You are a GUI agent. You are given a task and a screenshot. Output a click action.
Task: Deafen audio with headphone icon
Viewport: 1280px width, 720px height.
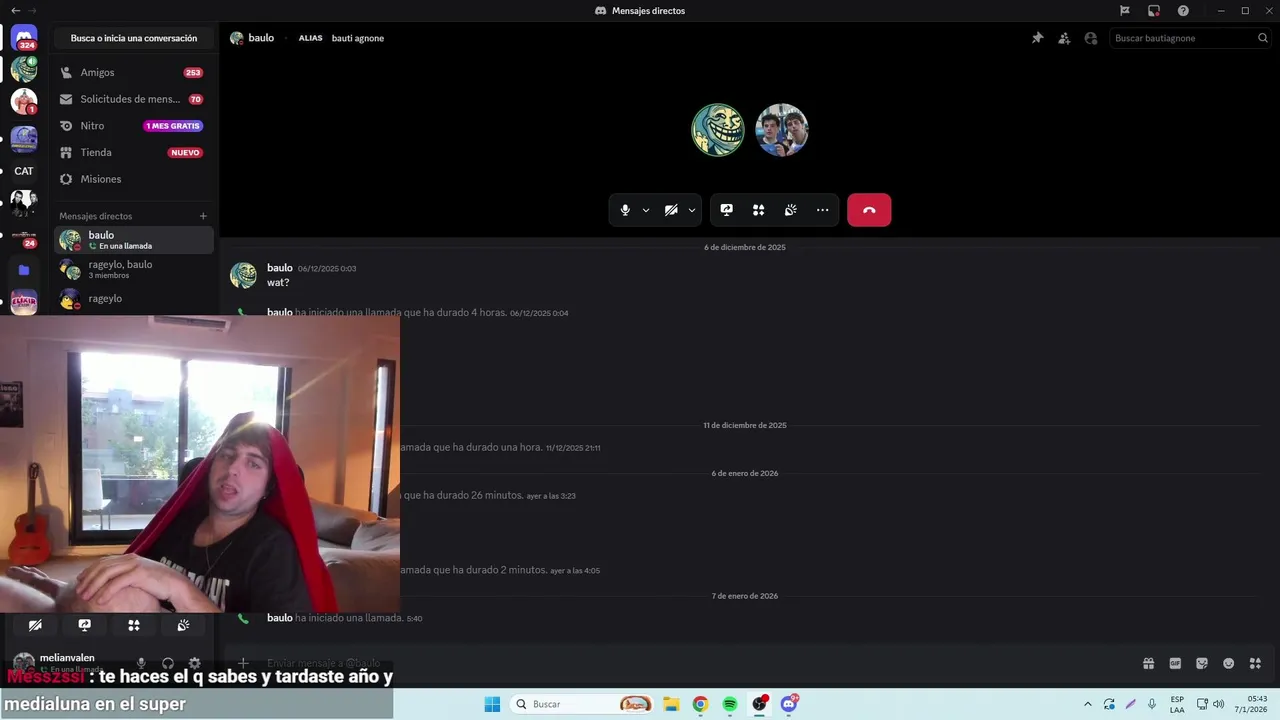pyautogui.click(x=168, y=663)
